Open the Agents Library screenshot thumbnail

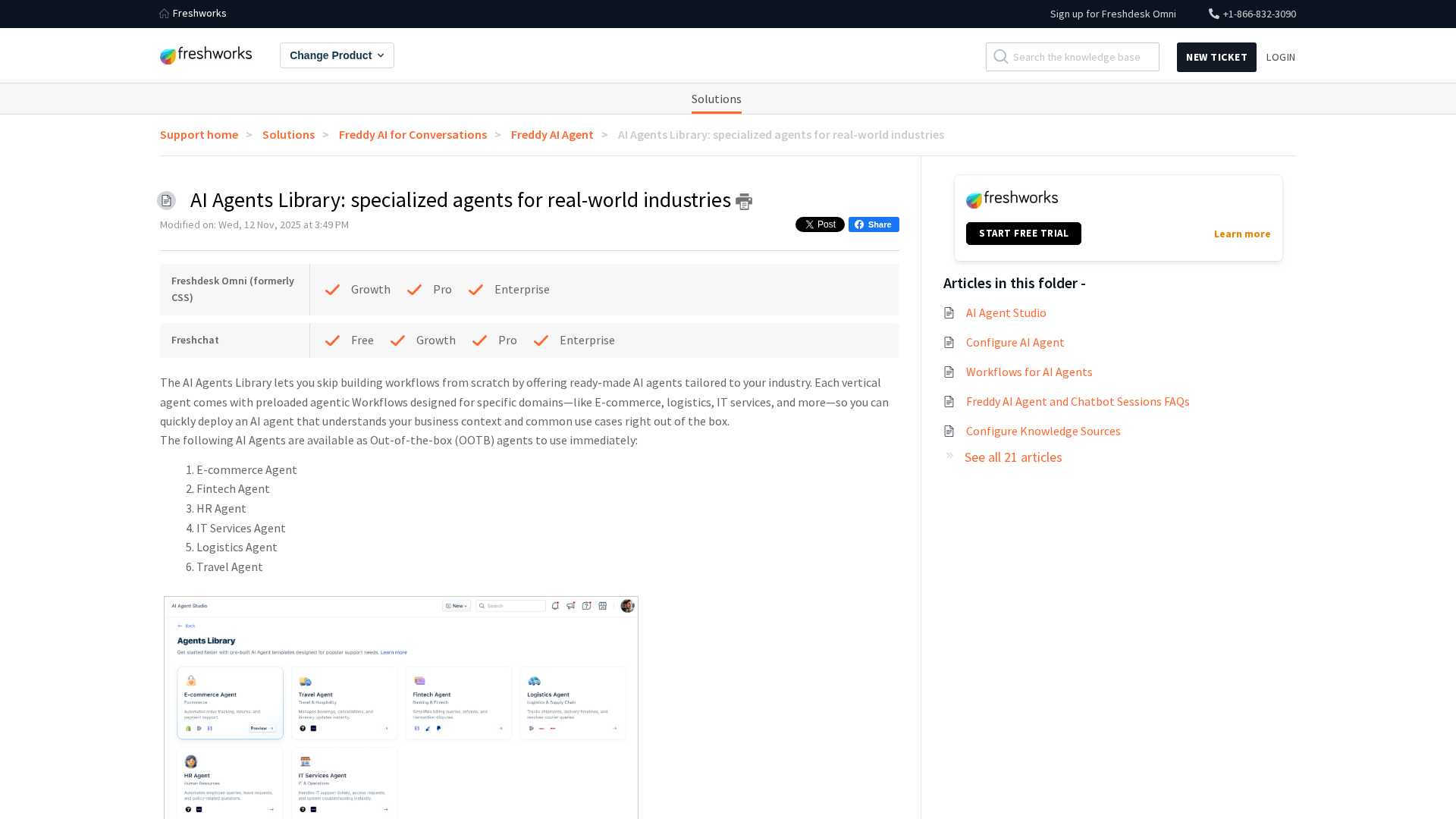click(400, 707)
